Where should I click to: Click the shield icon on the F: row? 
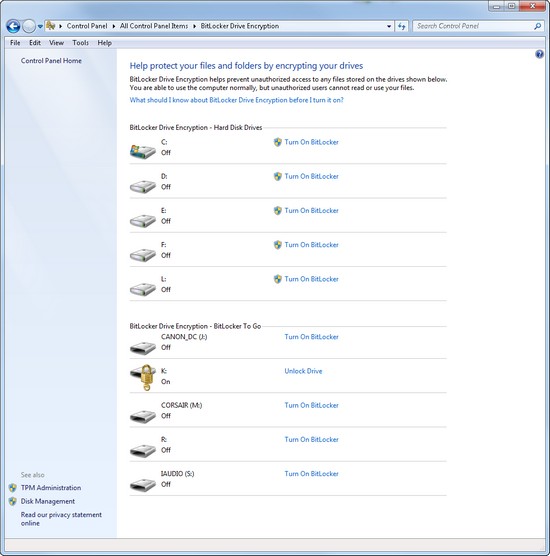tap(278, 245)
